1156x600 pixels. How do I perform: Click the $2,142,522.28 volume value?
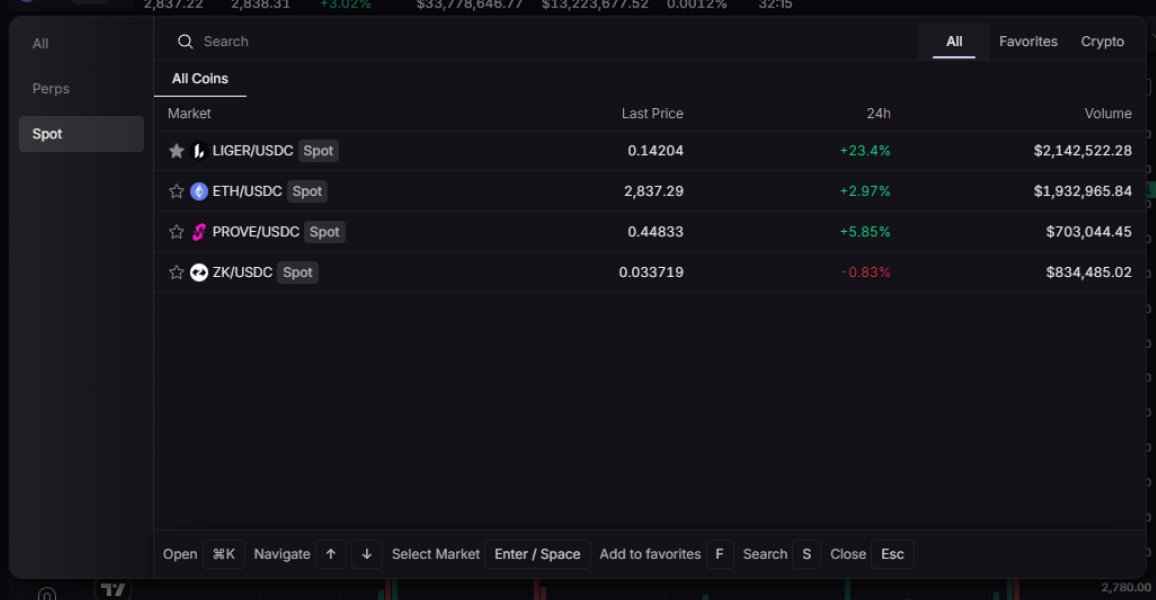pyautogui.click(x=1082, y=151)
